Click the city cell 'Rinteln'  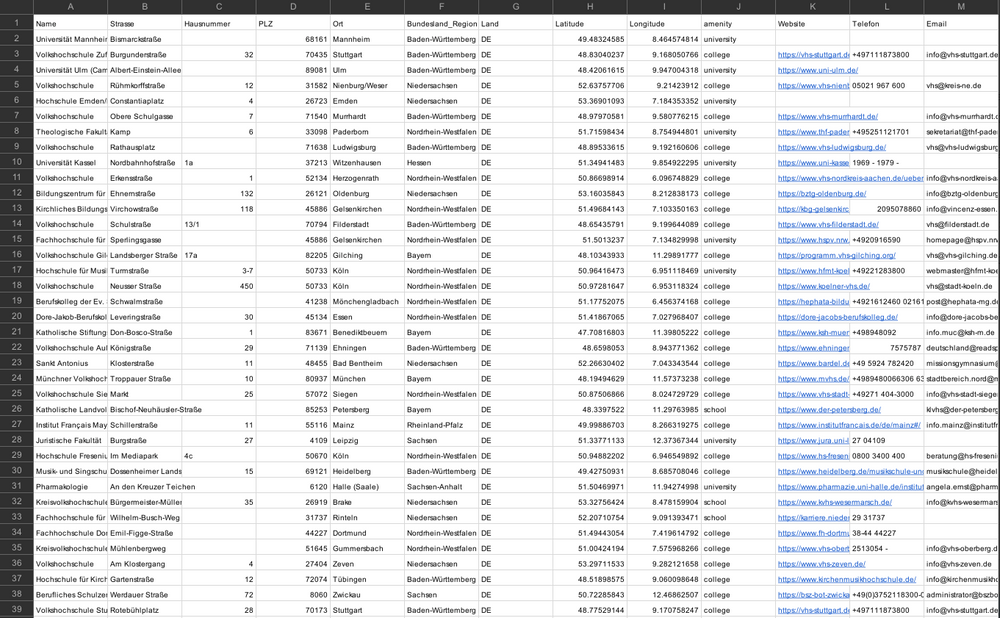(x=367, y=518)
